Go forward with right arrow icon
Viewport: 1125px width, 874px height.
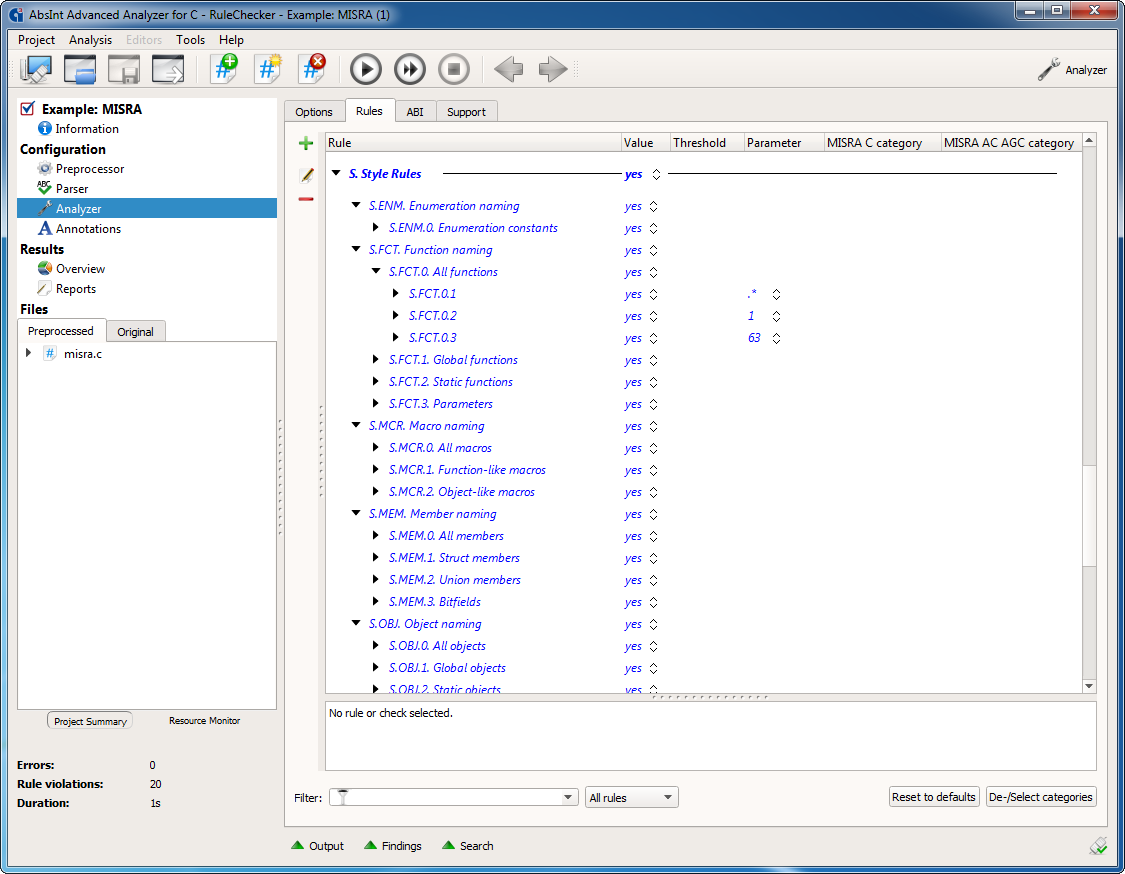[552, 70]
